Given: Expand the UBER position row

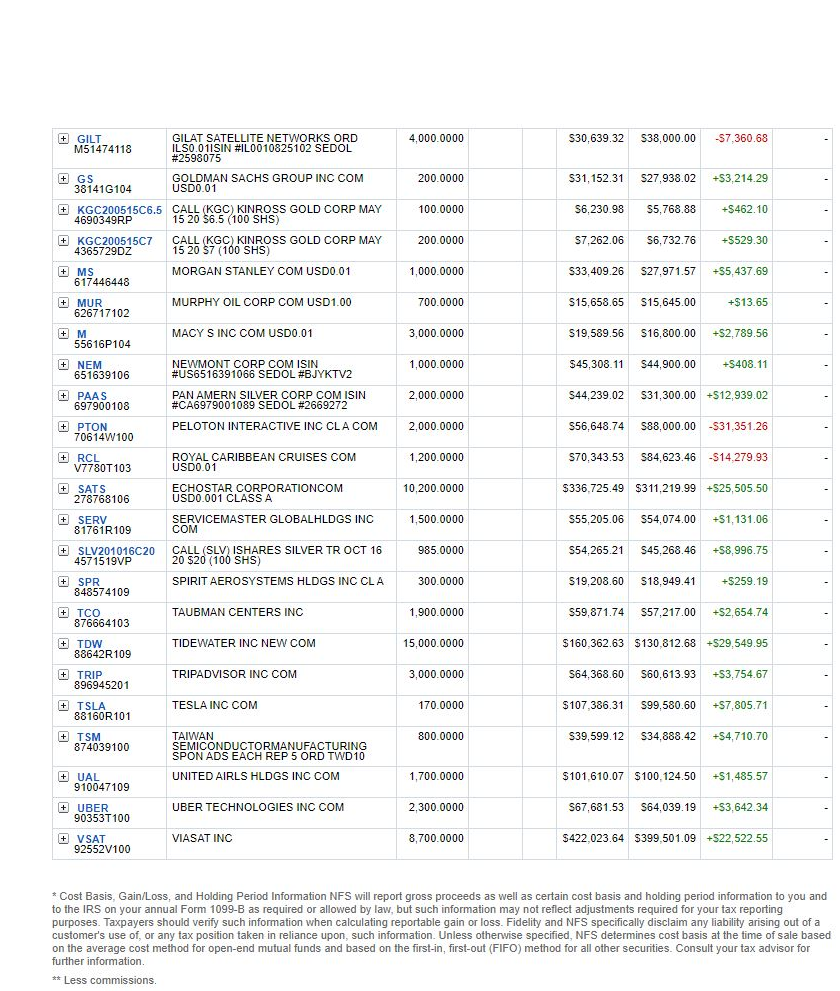Looking at the screenshot, I should coord(63,807).
